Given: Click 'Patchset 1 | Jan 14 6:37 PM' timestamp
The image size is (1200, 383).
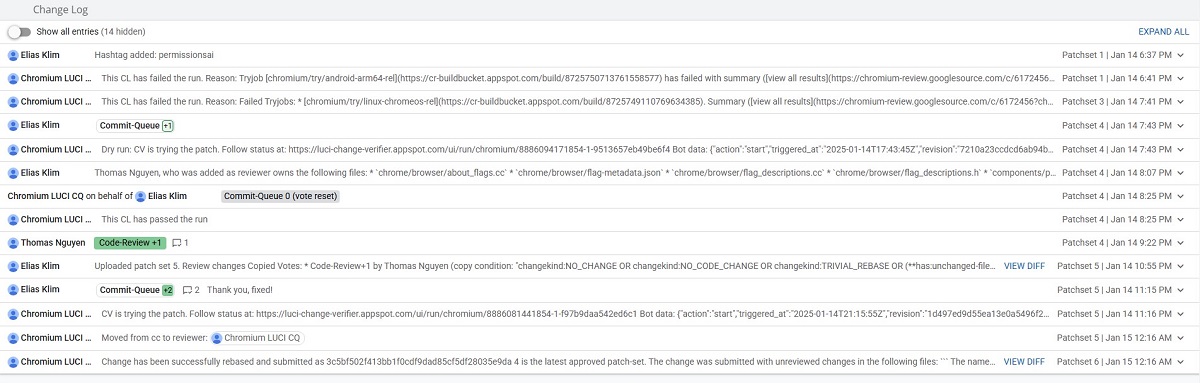Looking at the screenshot, I should 1116,55.
